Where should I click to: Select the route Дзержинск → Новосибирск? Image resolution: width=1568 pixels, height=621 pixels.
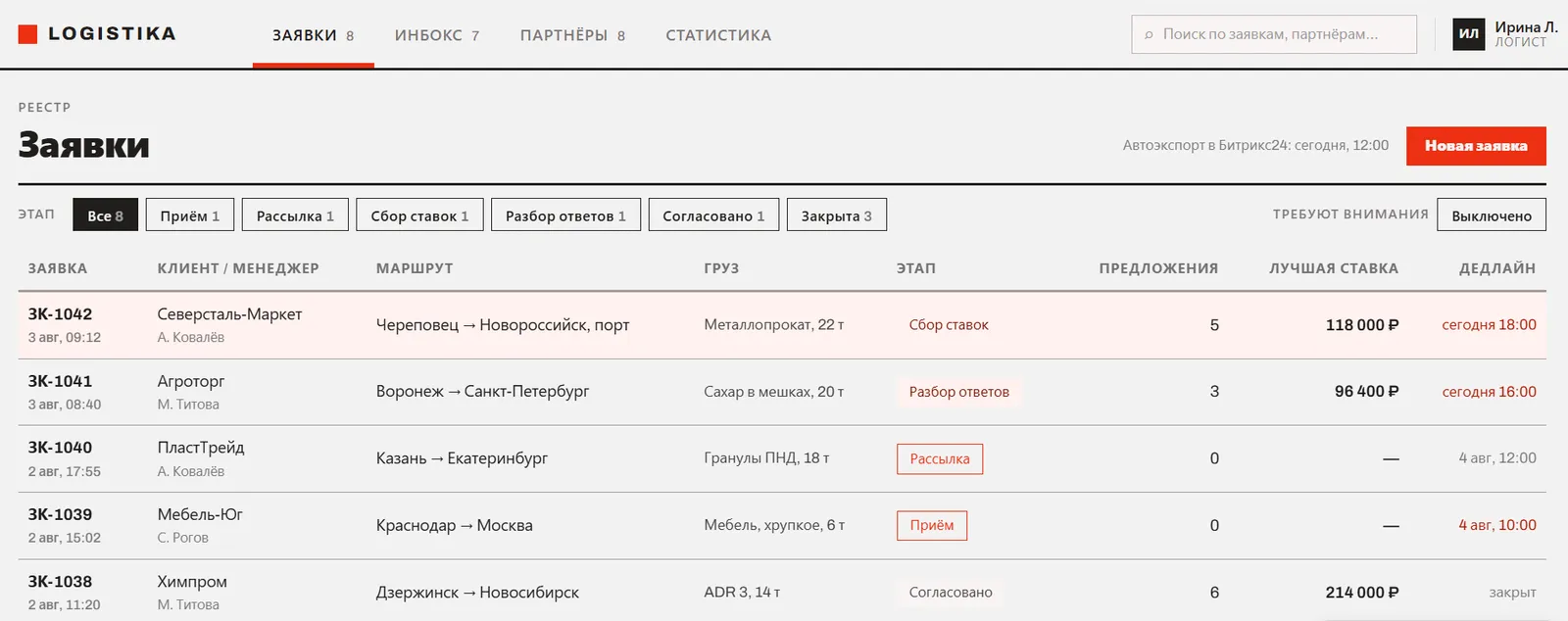click(477, 593)
